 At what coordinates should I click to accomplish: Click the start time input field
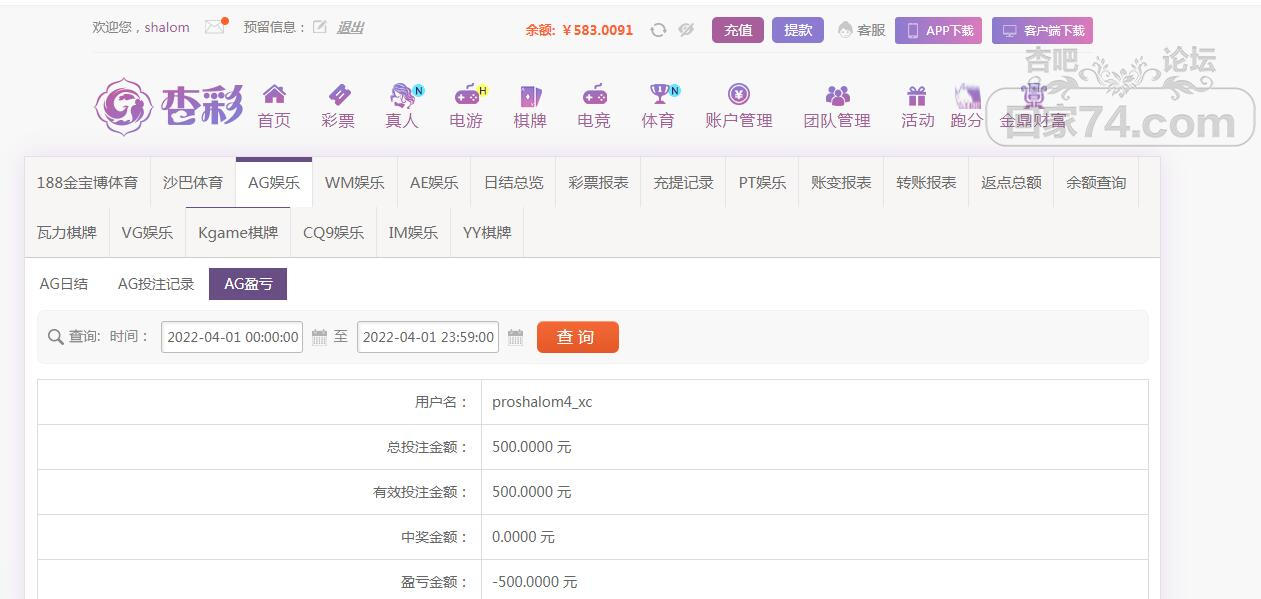point(232,337)
